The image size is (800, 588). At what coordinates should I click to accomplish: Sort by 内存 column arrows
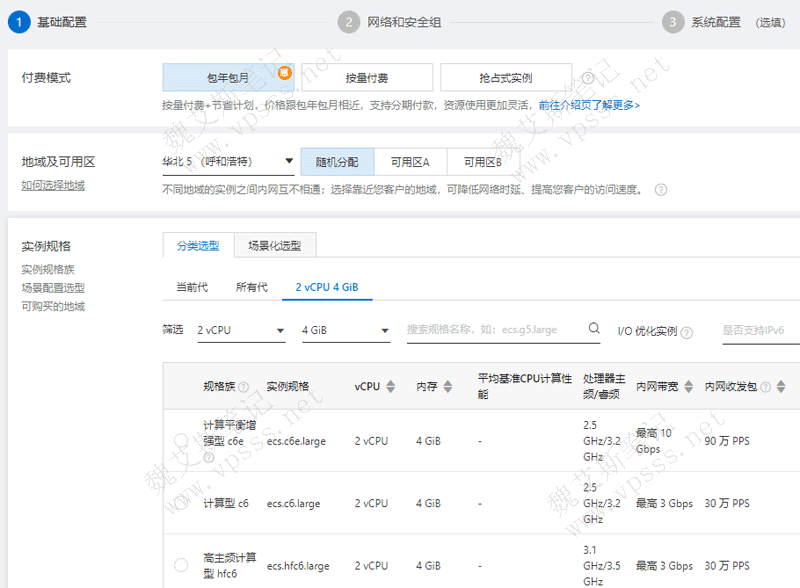pyautogui.click(x=447, y=386)
